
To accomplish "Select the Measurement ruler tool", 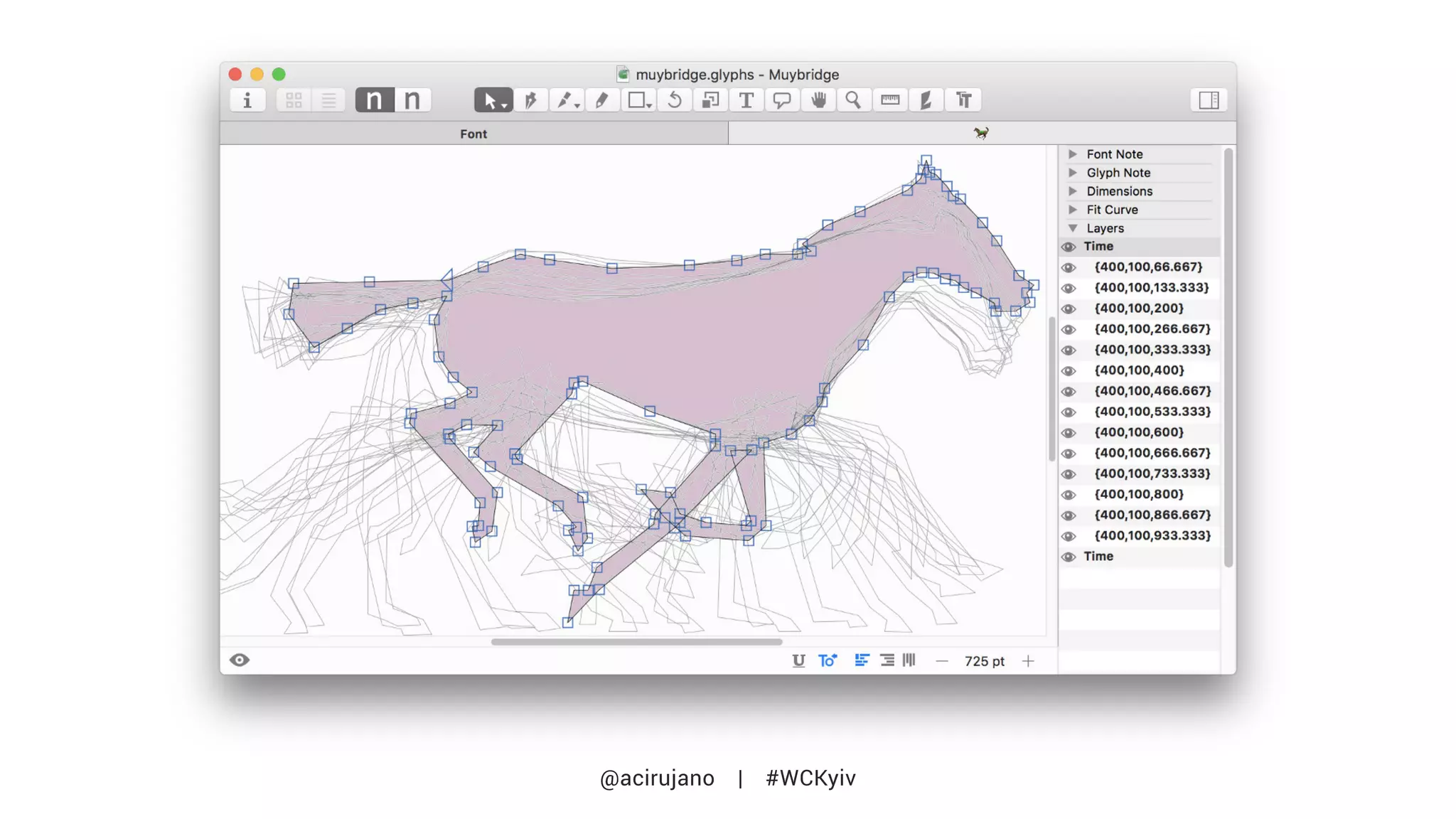I will 890,100.
